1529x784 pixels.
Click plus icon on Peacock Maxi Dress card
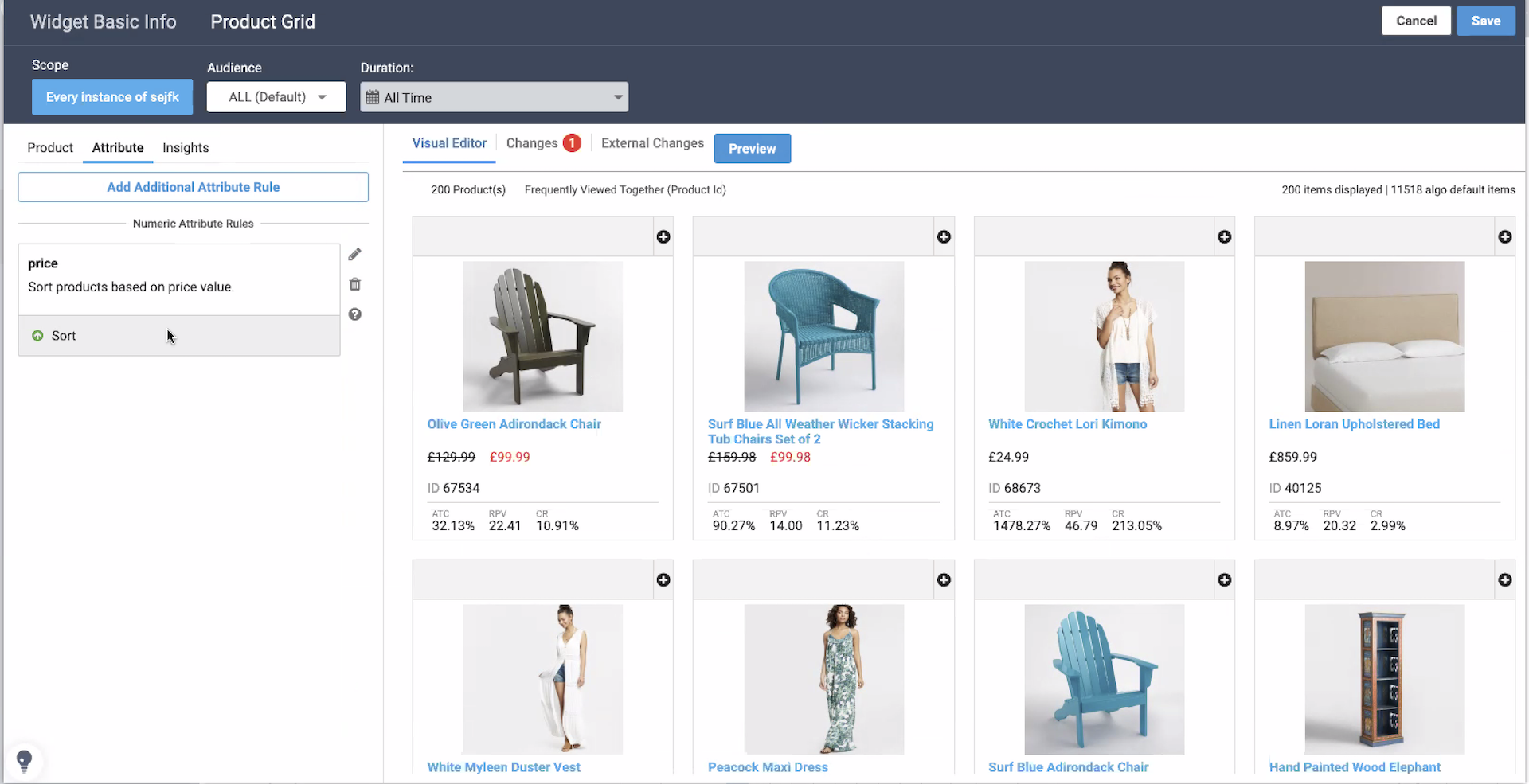(x=944, y=580)
